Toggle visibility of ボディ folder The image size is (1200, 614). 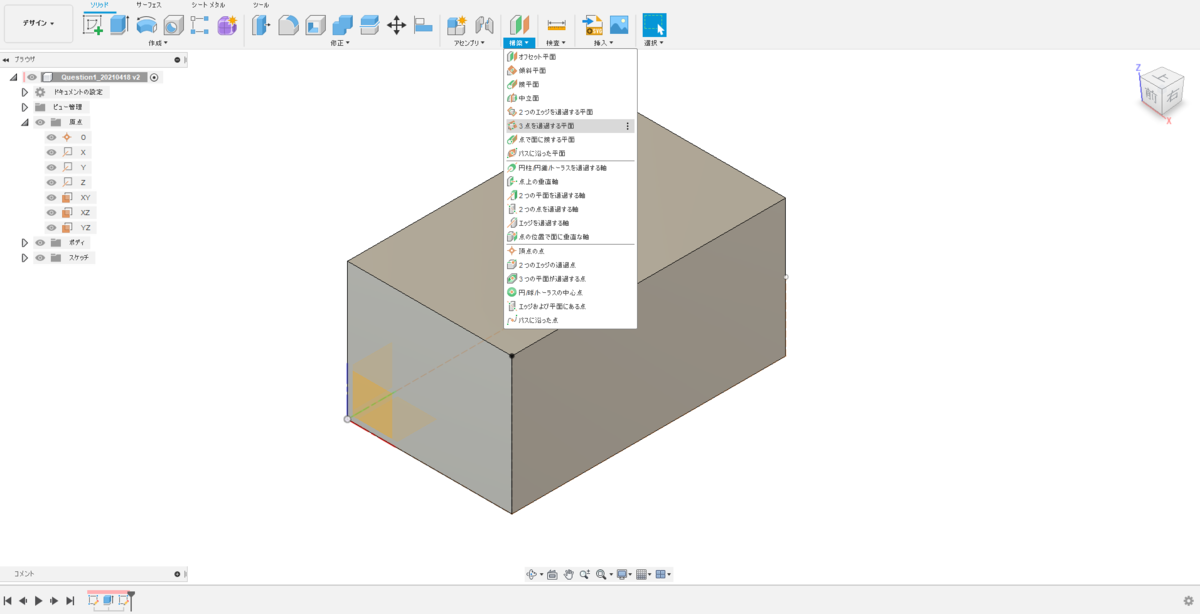pyautogui.click(x=40, y=242)
